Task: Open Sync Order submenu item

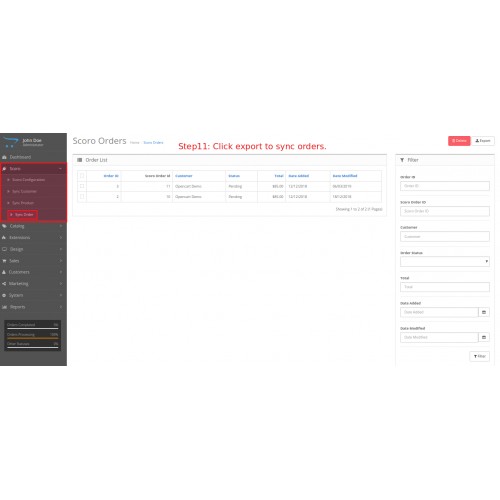Action: tap(23, 215)
